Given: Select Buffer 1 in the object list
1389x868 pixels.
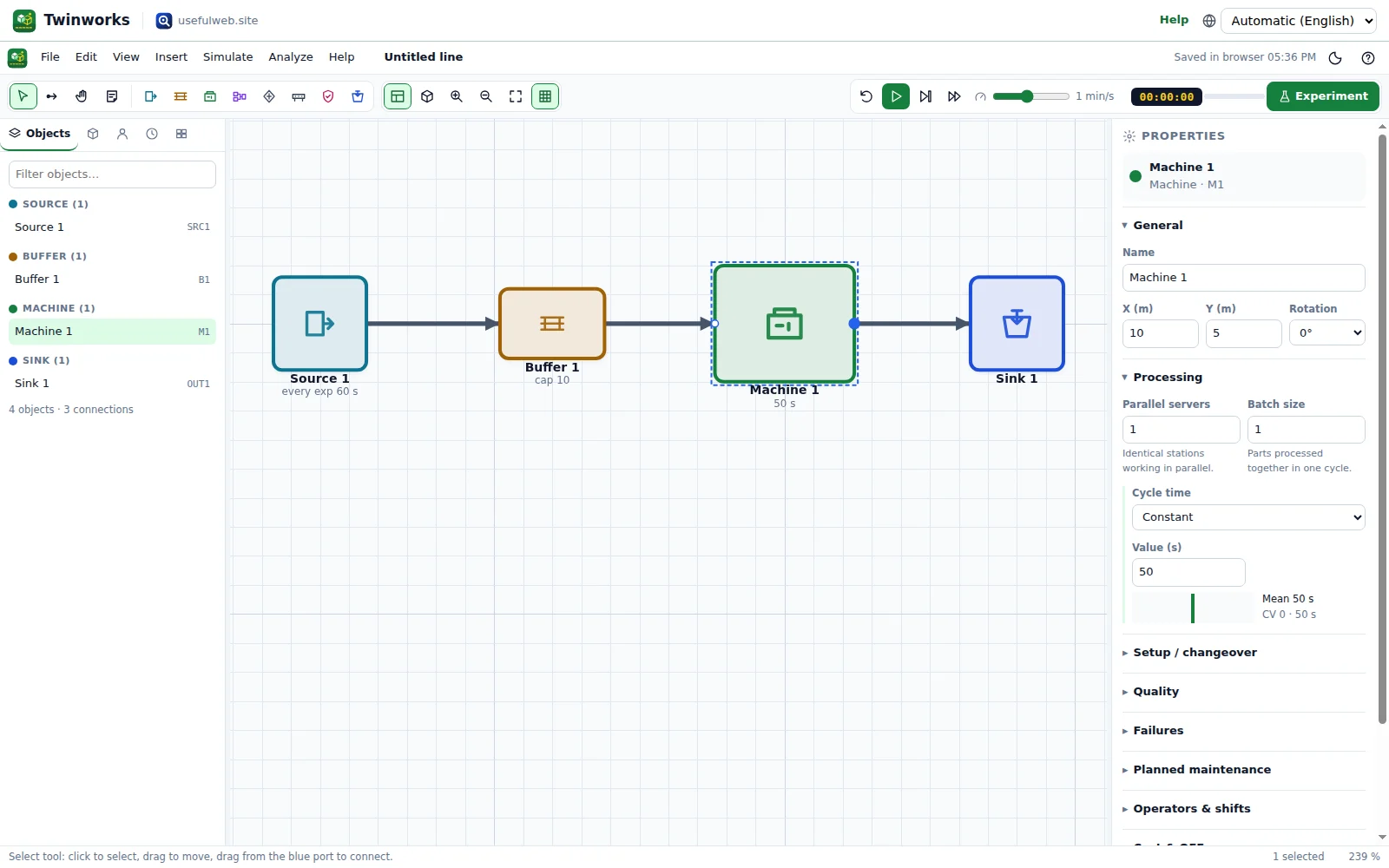Looking at the screenshot, I should [x=112, y=279].
